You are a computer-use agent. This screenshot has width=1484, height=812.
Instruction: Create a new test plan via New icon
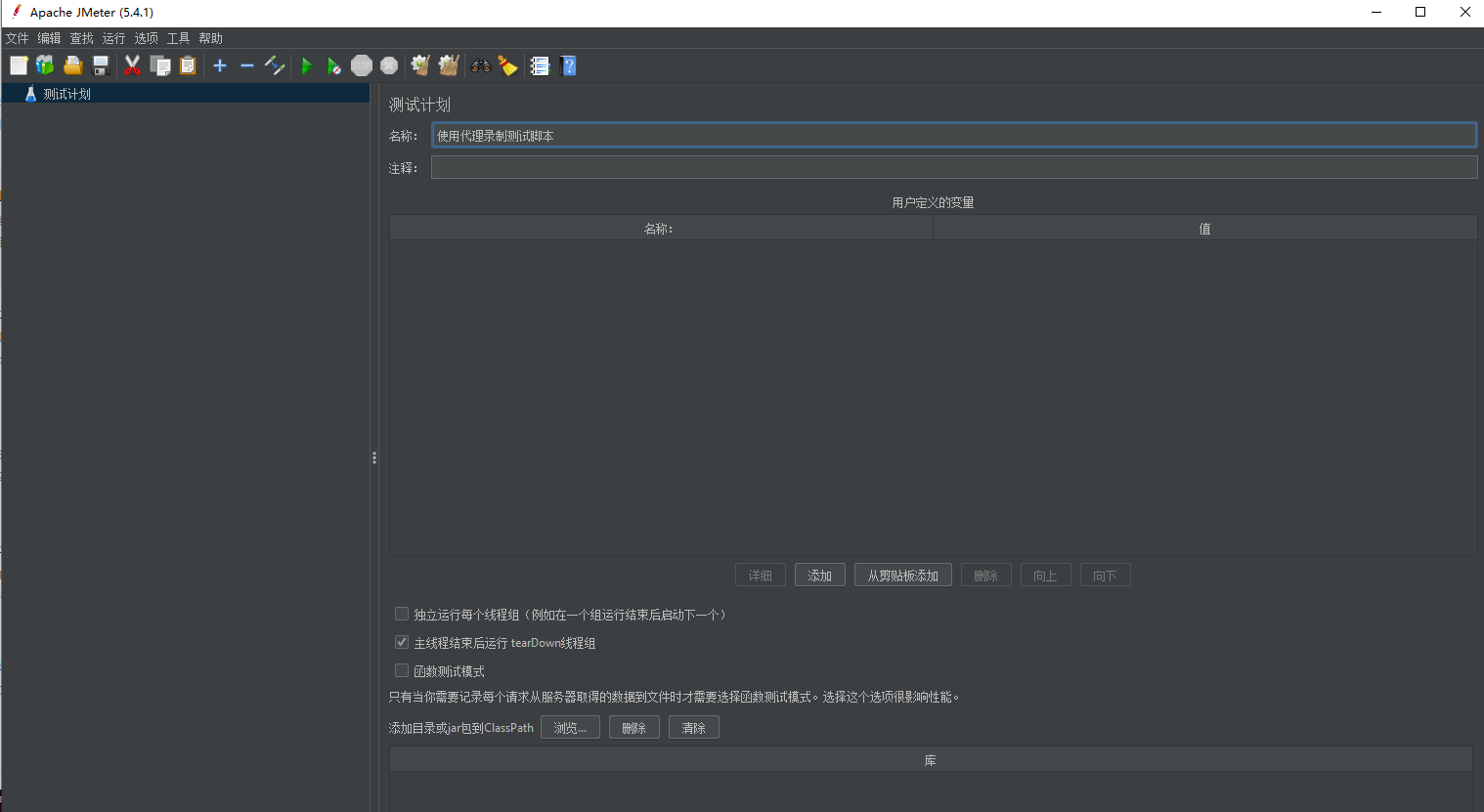tap(19, 65)
